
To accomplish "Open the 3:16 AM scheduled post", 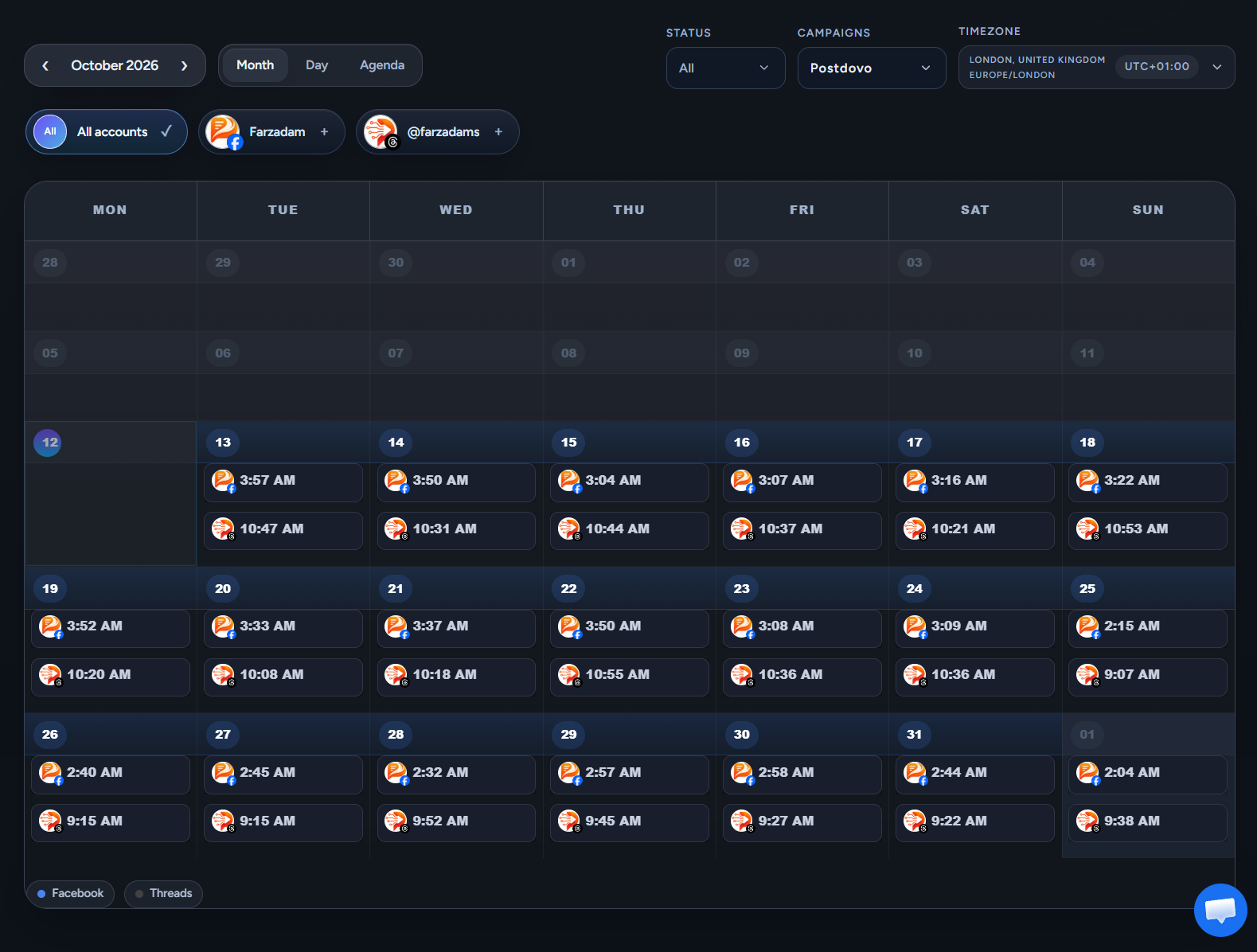I will click(975, 482).
